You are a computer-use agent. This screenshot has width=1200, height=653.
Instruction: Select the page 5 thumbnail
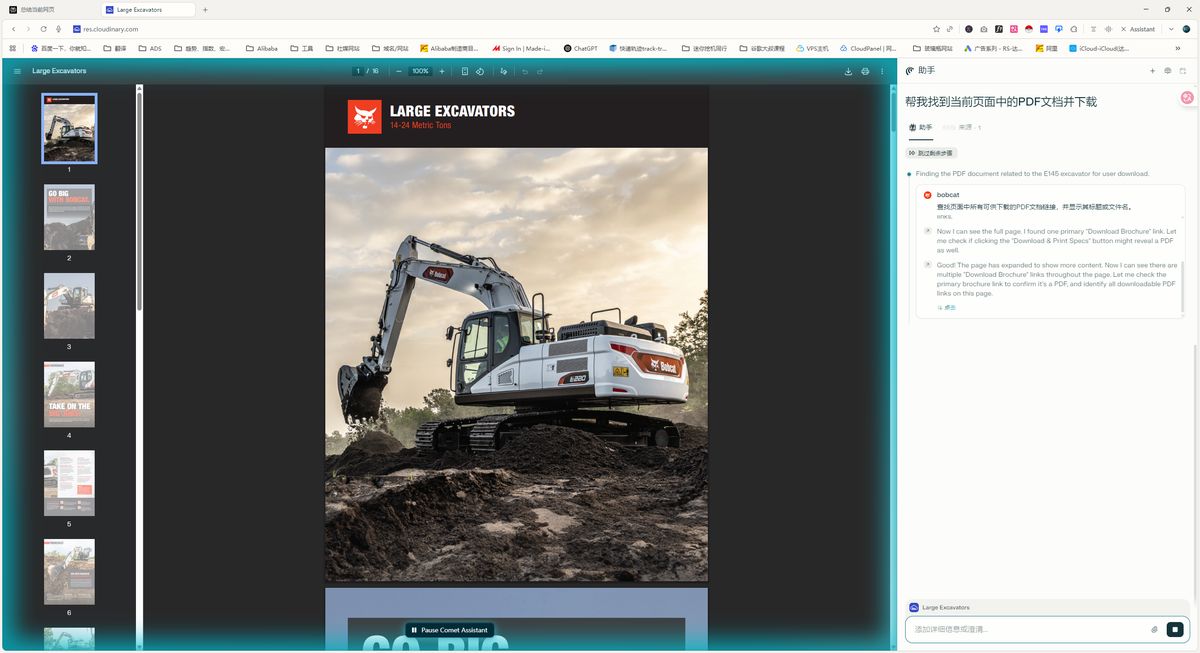click(69, 483)
